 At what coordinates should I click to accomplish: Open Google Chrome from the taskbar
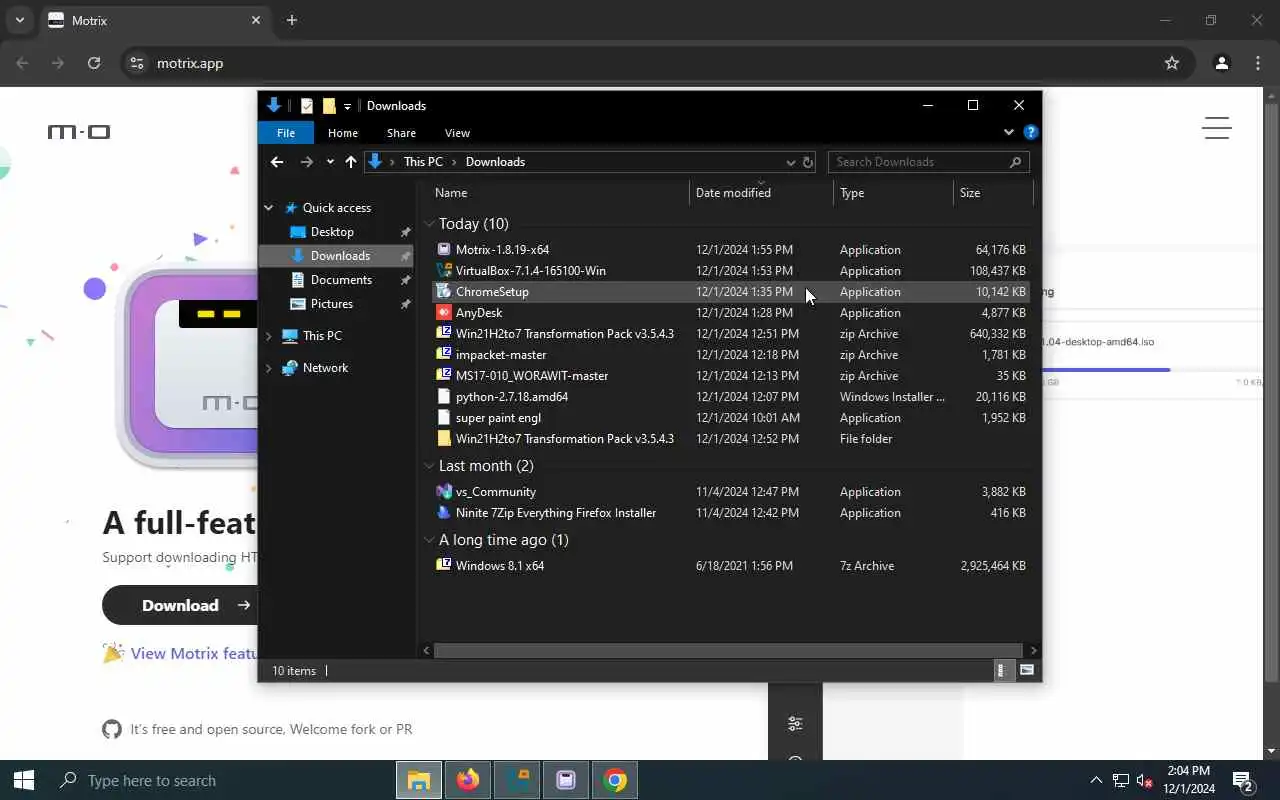click(615, 780)
